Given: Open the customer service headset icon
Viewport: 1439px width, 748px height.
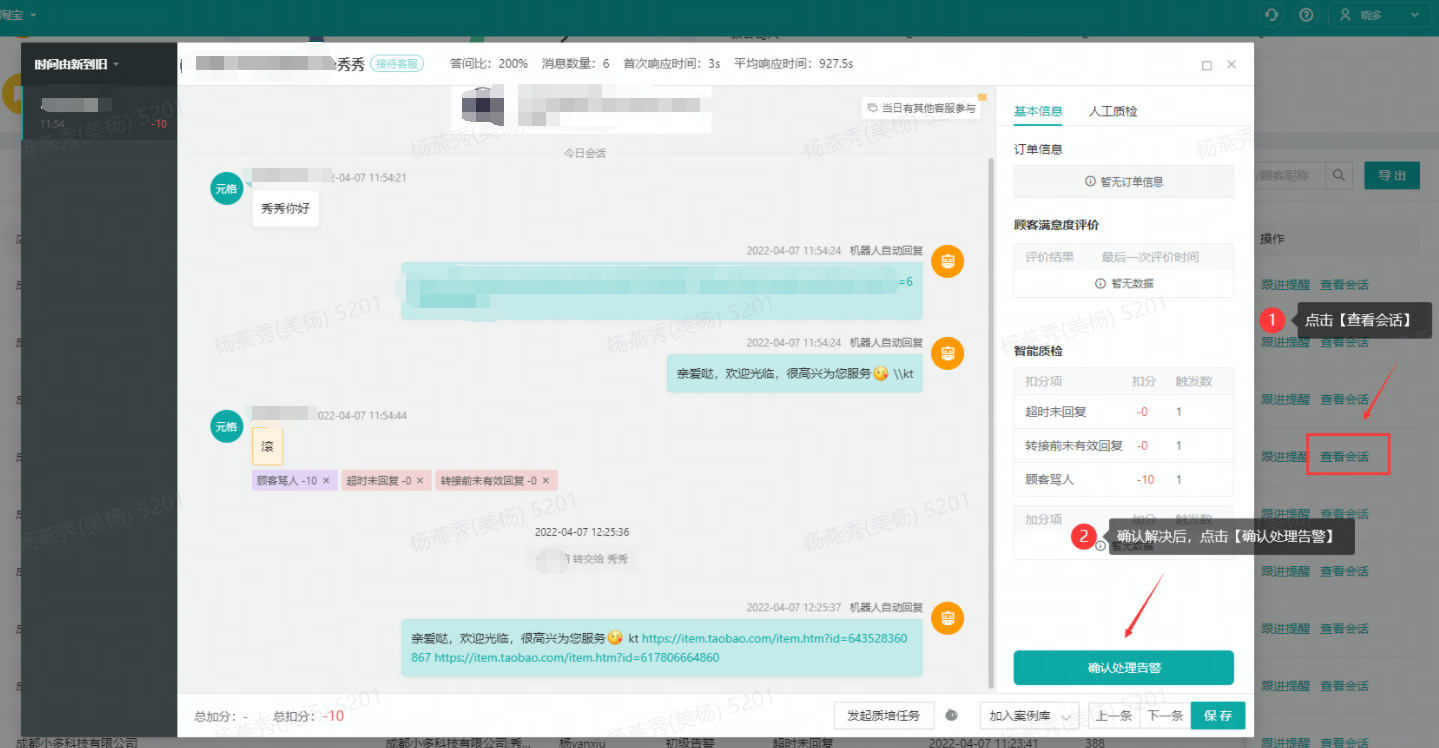Looking at the screenshot, I should pos(1272,15).
